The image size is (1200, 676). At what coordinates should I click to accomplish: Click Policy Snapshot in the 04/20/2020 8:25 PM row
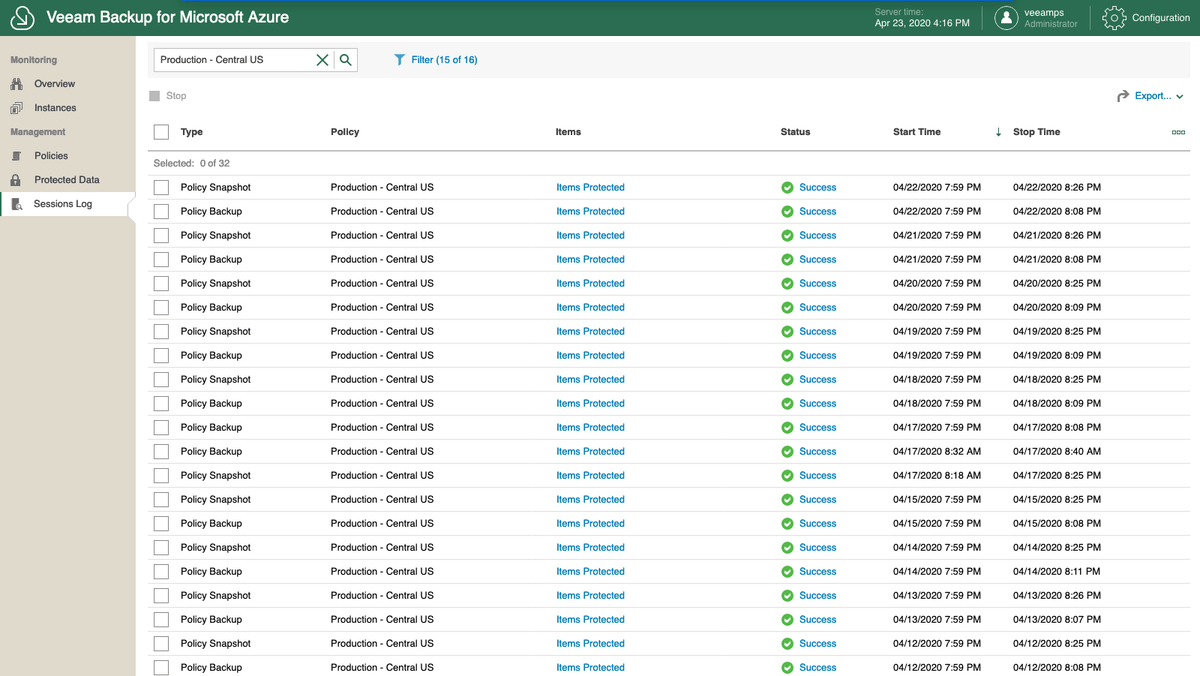click(216, 283)
